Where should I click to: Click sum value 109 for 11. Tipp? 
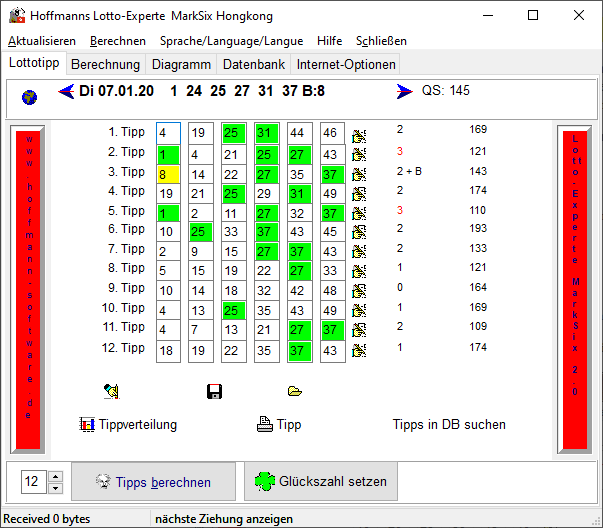[x=478, y=326]
